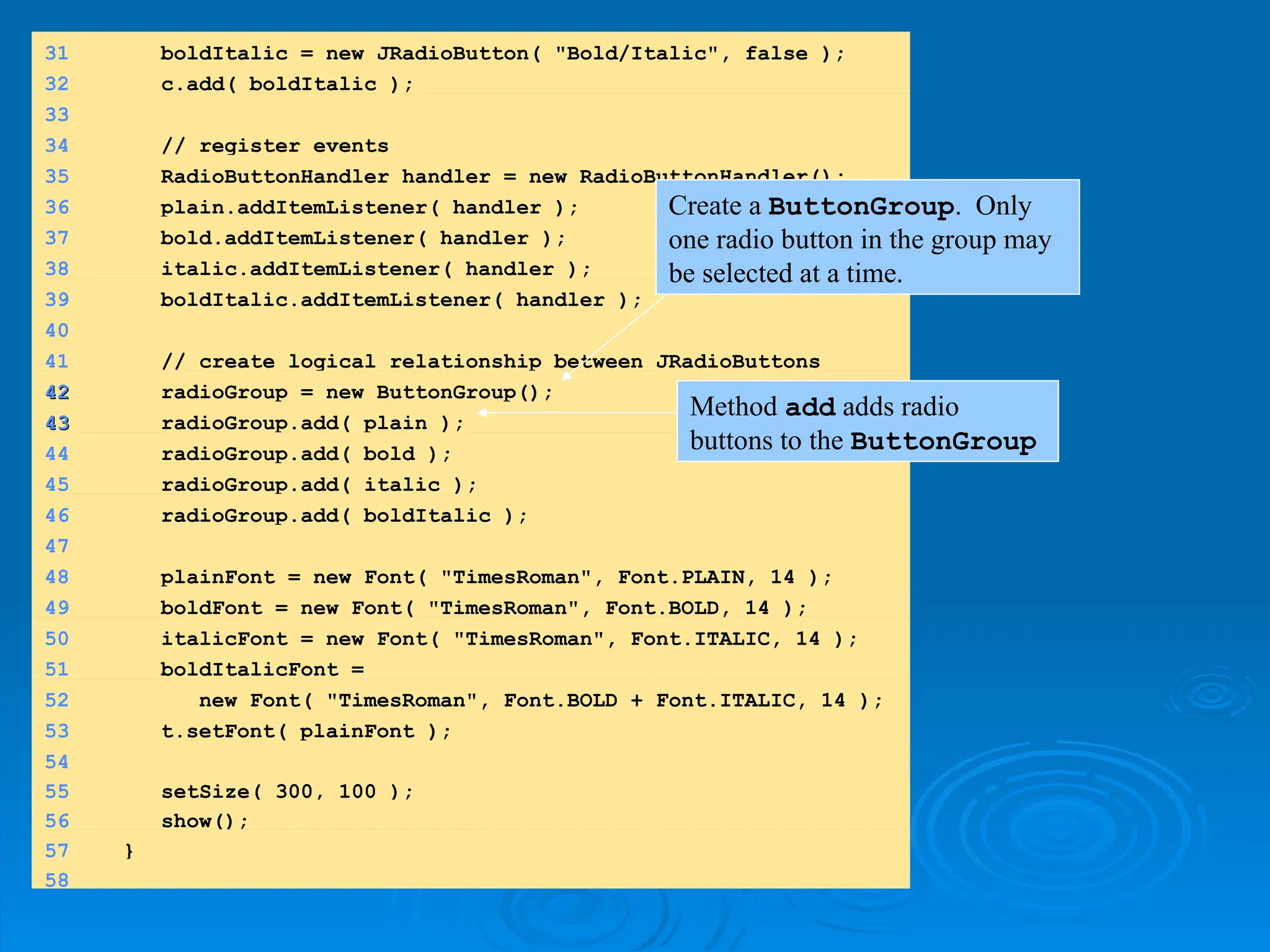Click the 'italicFont = new Font' line
Screen dimensions: 1270x952
(509, 640)
